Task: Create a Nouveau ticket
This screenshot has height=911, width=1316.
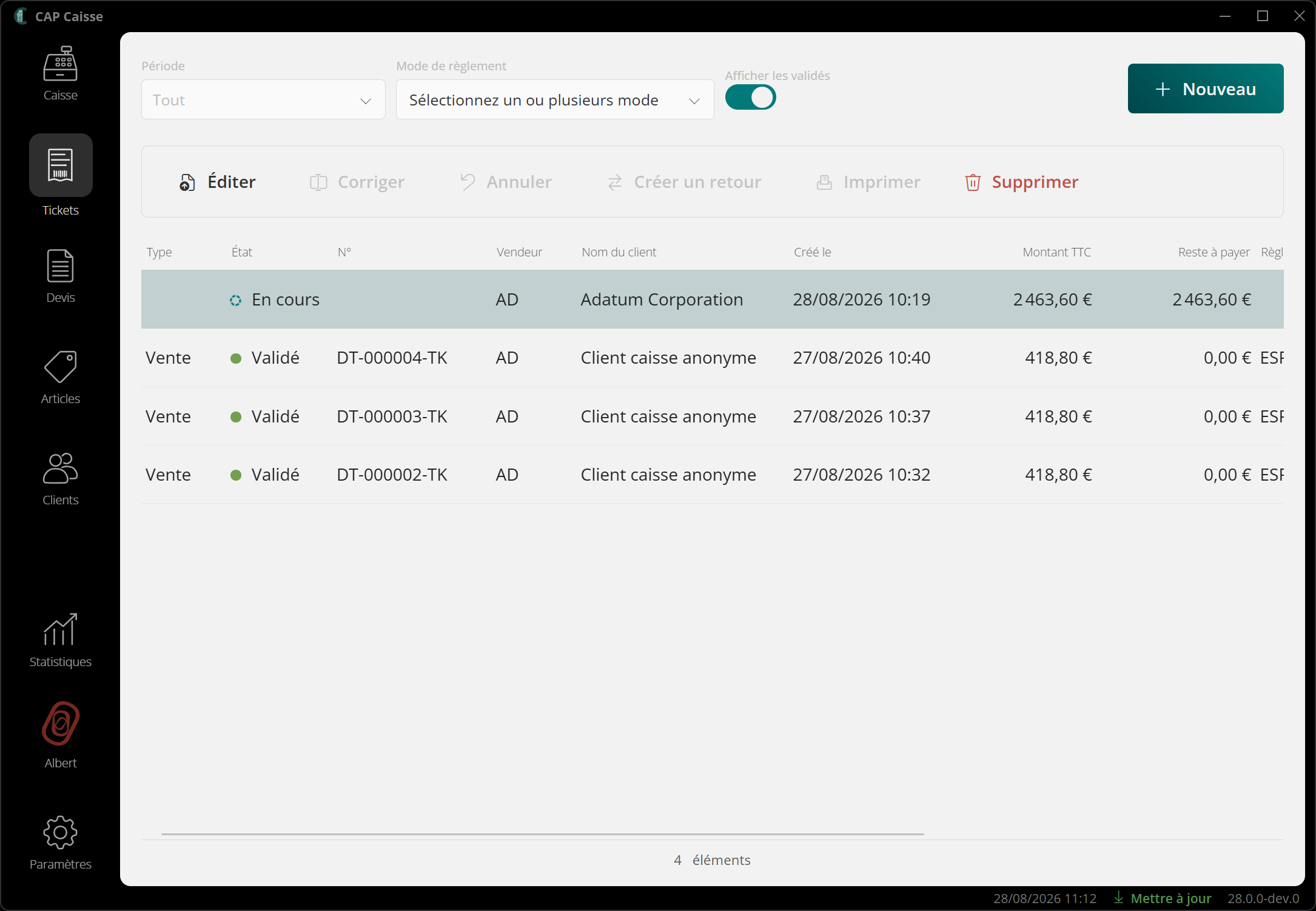Action: [x=1206, y=88]
